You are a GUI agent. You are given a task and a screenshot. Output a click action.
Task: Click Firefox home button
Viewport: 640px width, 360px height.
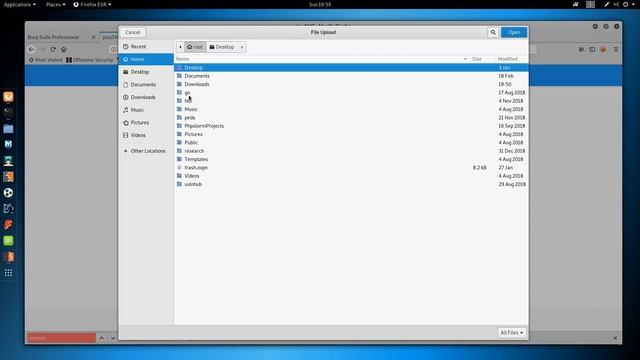[x=63, y=49]
